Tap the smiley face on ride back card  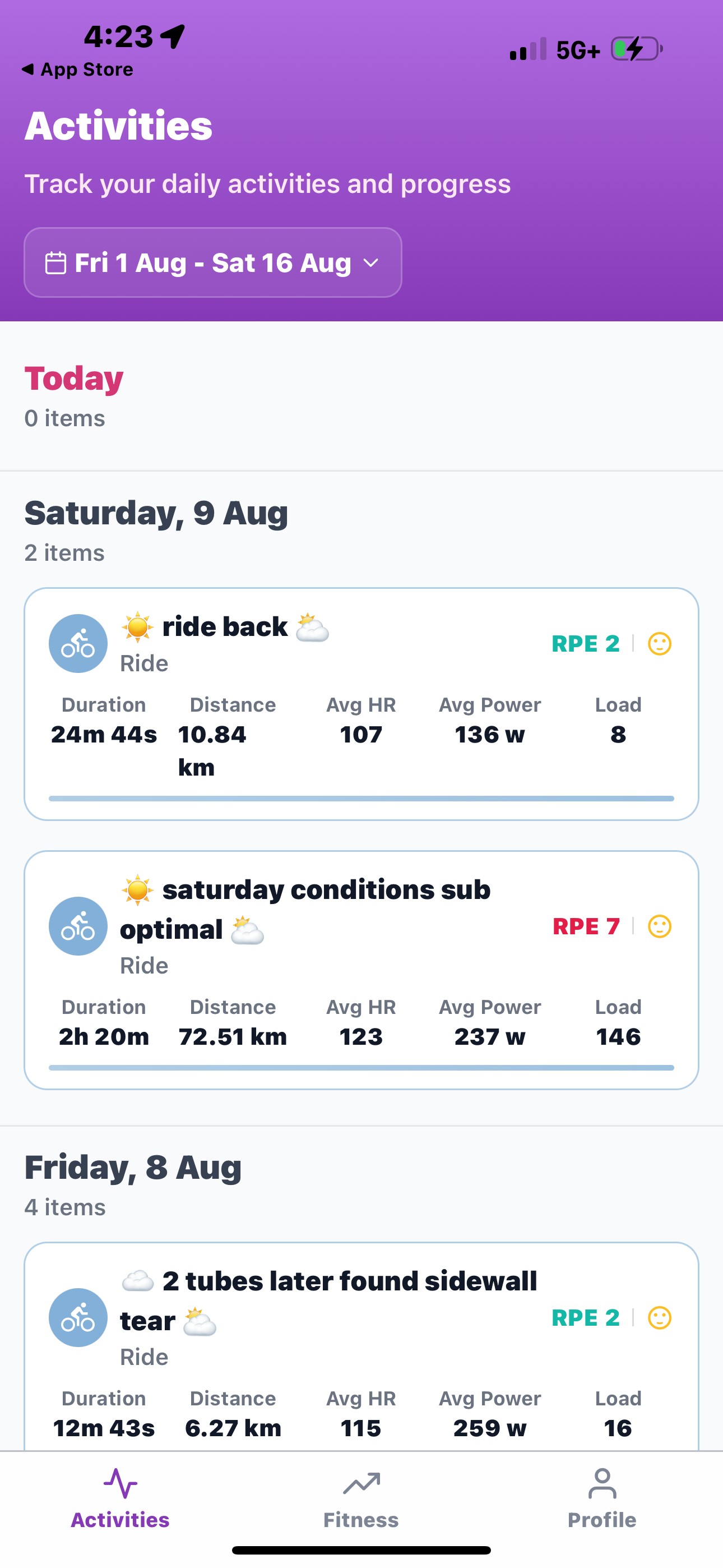coord(659,643)
